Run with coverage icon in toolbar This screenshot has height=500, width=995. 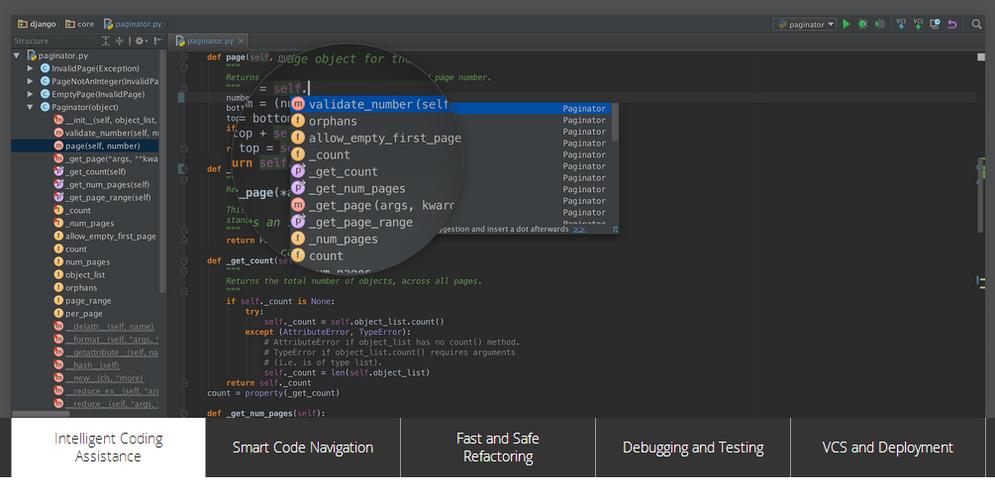coord(880,24)
